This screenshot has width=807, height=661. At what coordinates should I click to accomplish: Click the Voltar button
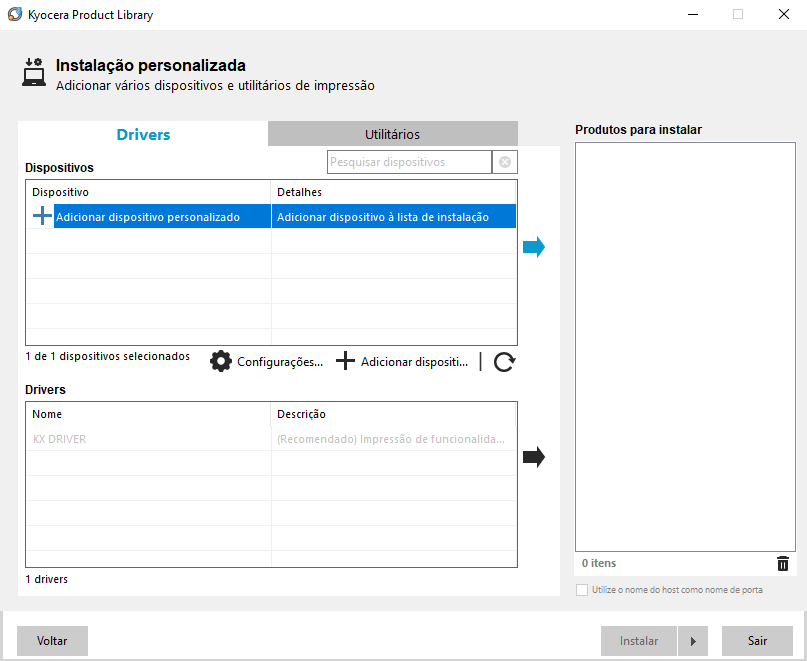[x=52, y=641]
